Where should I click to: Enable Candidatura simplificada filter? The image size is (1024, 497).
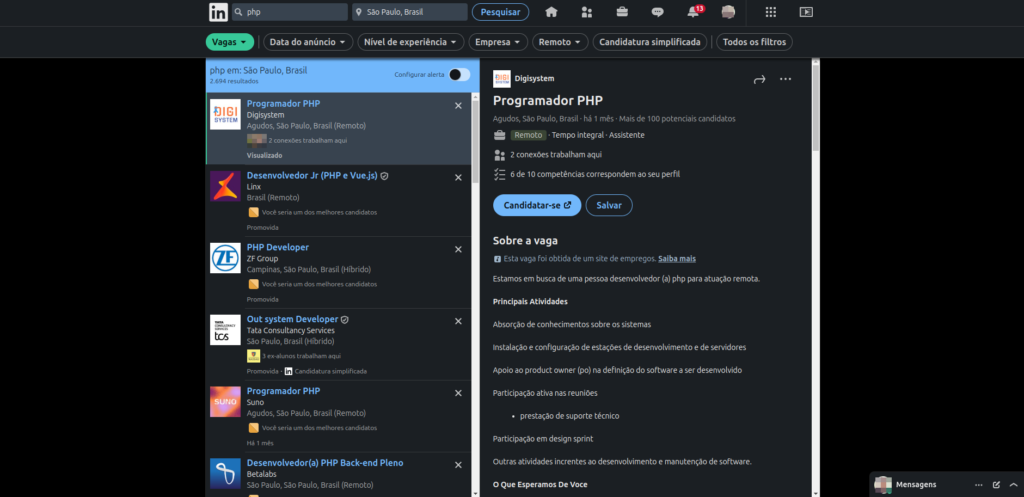pos(650,42)
